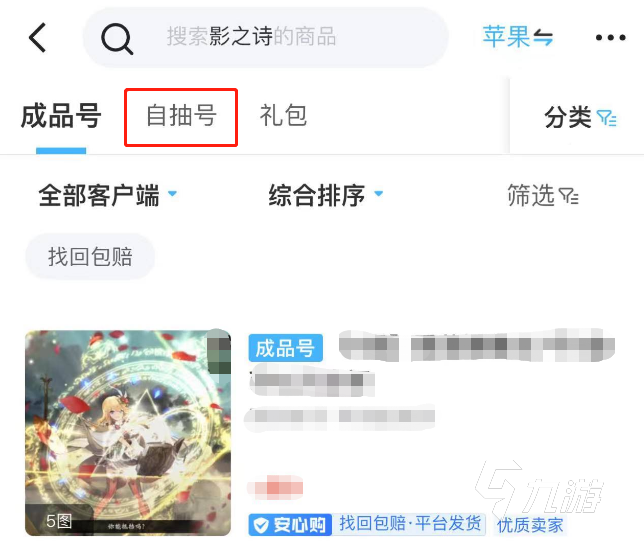The image size is (644, 552).
Task: Tap the 优质卖家 seller label
Action: tap(530, 525)
